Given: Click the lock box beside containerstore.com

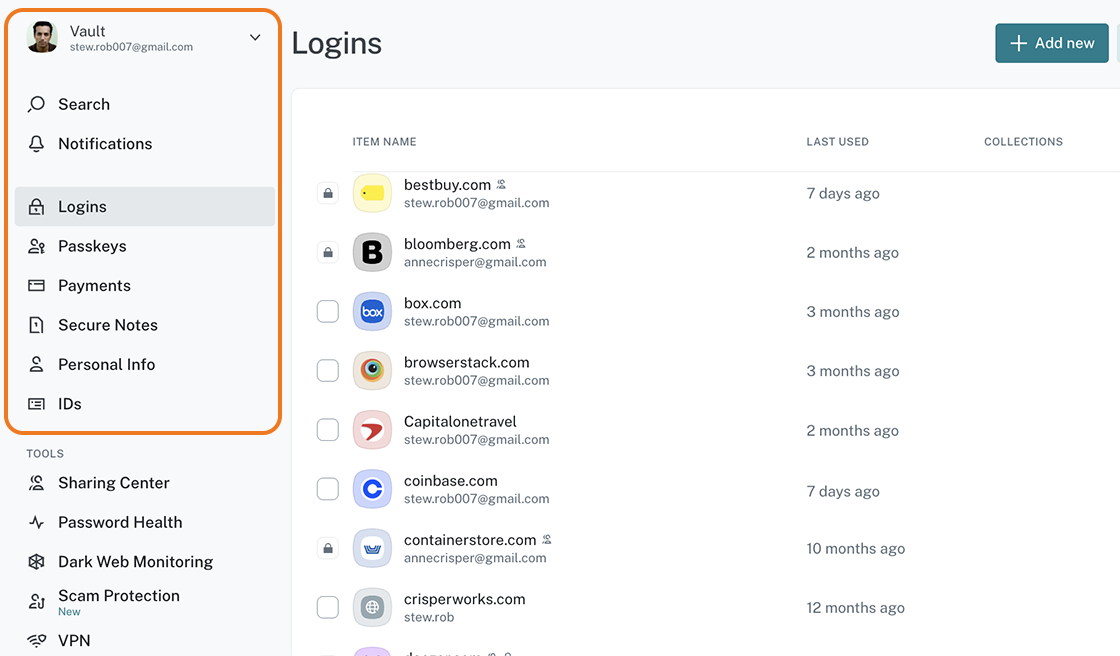Looking at the screenshot, I should pyautogui.click(x=328, y=548).
